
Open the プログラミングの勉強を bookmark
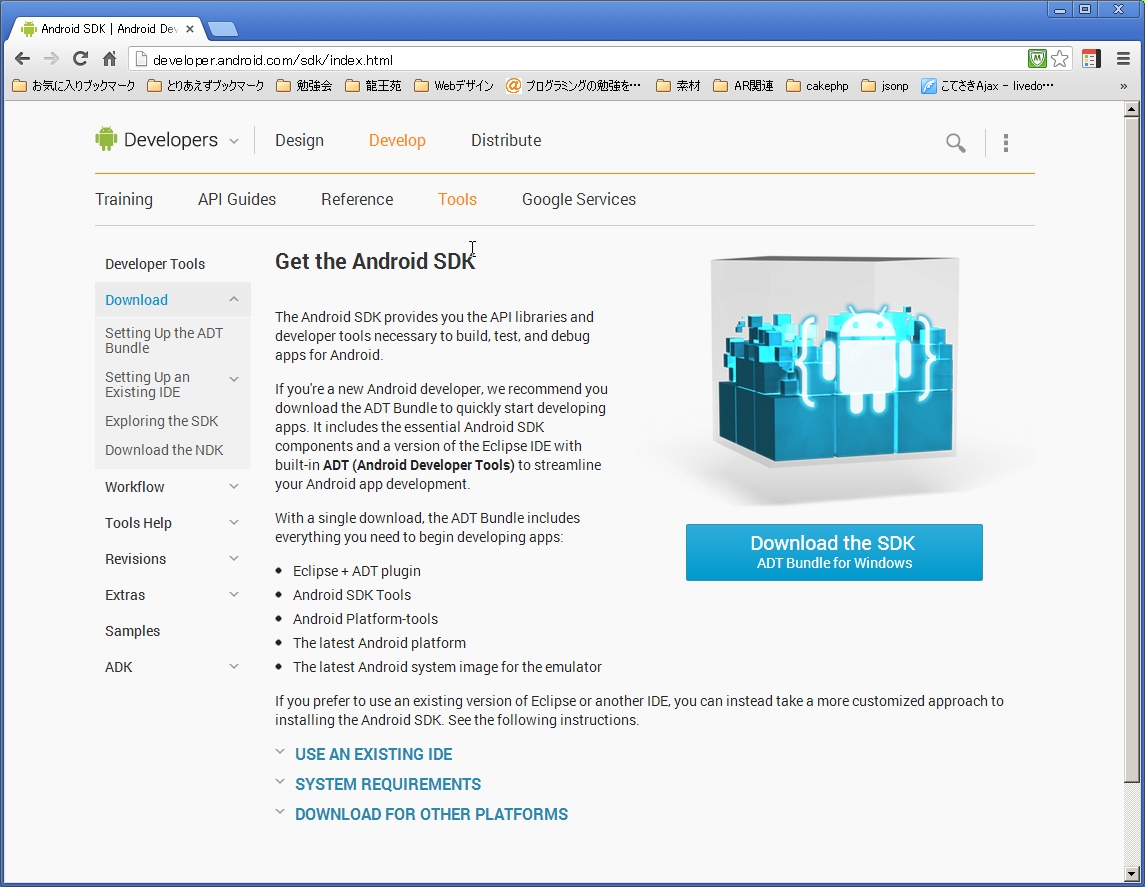(x=574, y=86)
